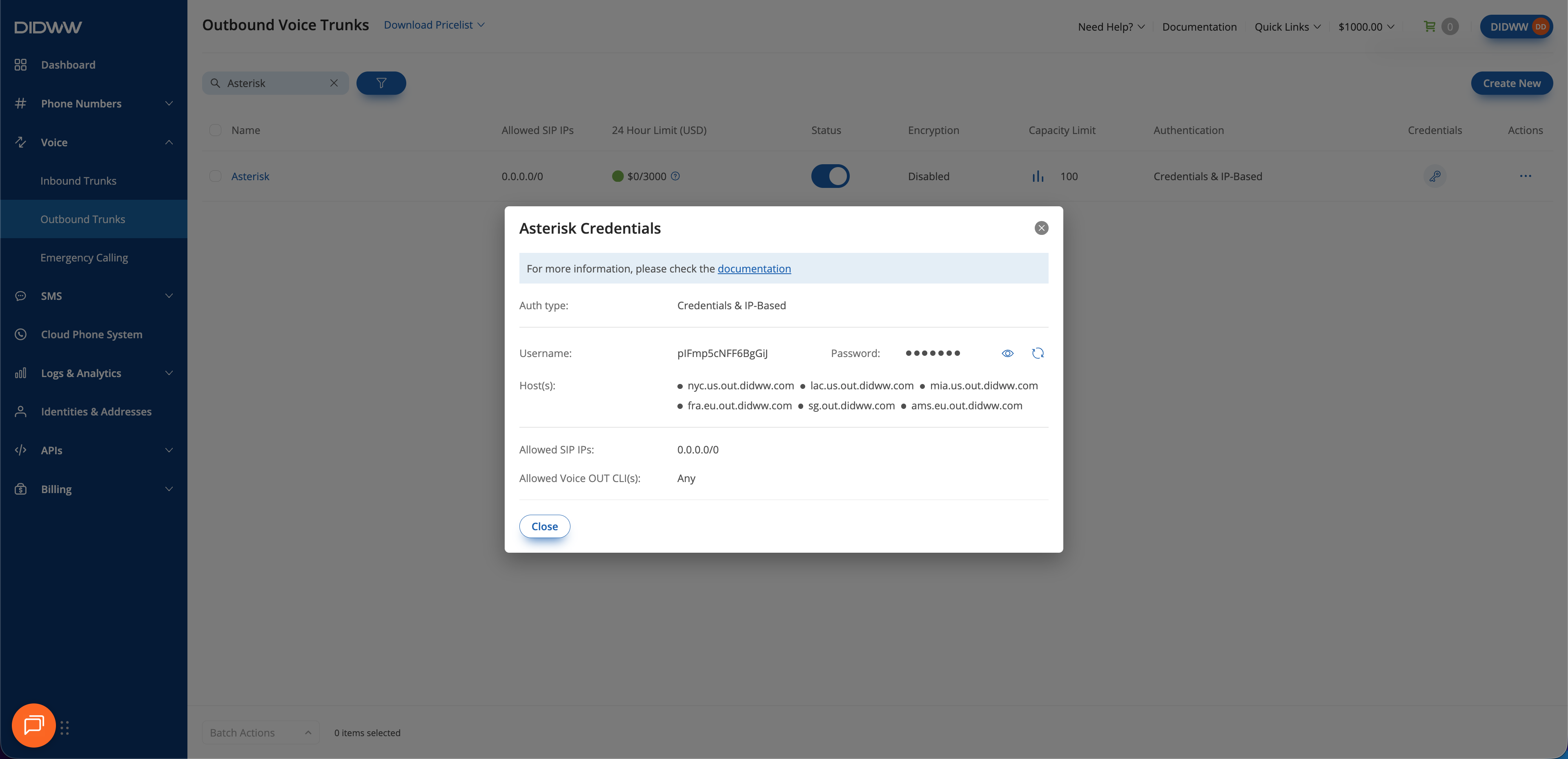This screenshot has width=1568, height=759.
Task: Click the Voice call icon in sidebar
Action: pyautogui.click(x=21, y=142)
